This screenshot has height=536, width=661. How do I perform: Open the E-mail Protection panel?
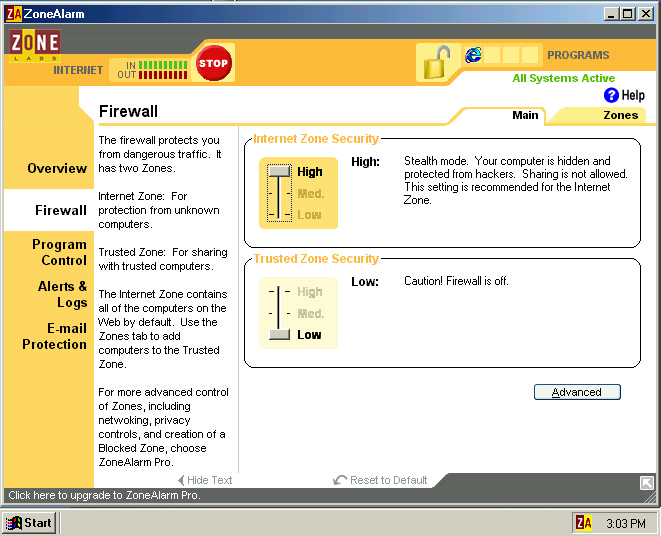(x=54, y=336)
